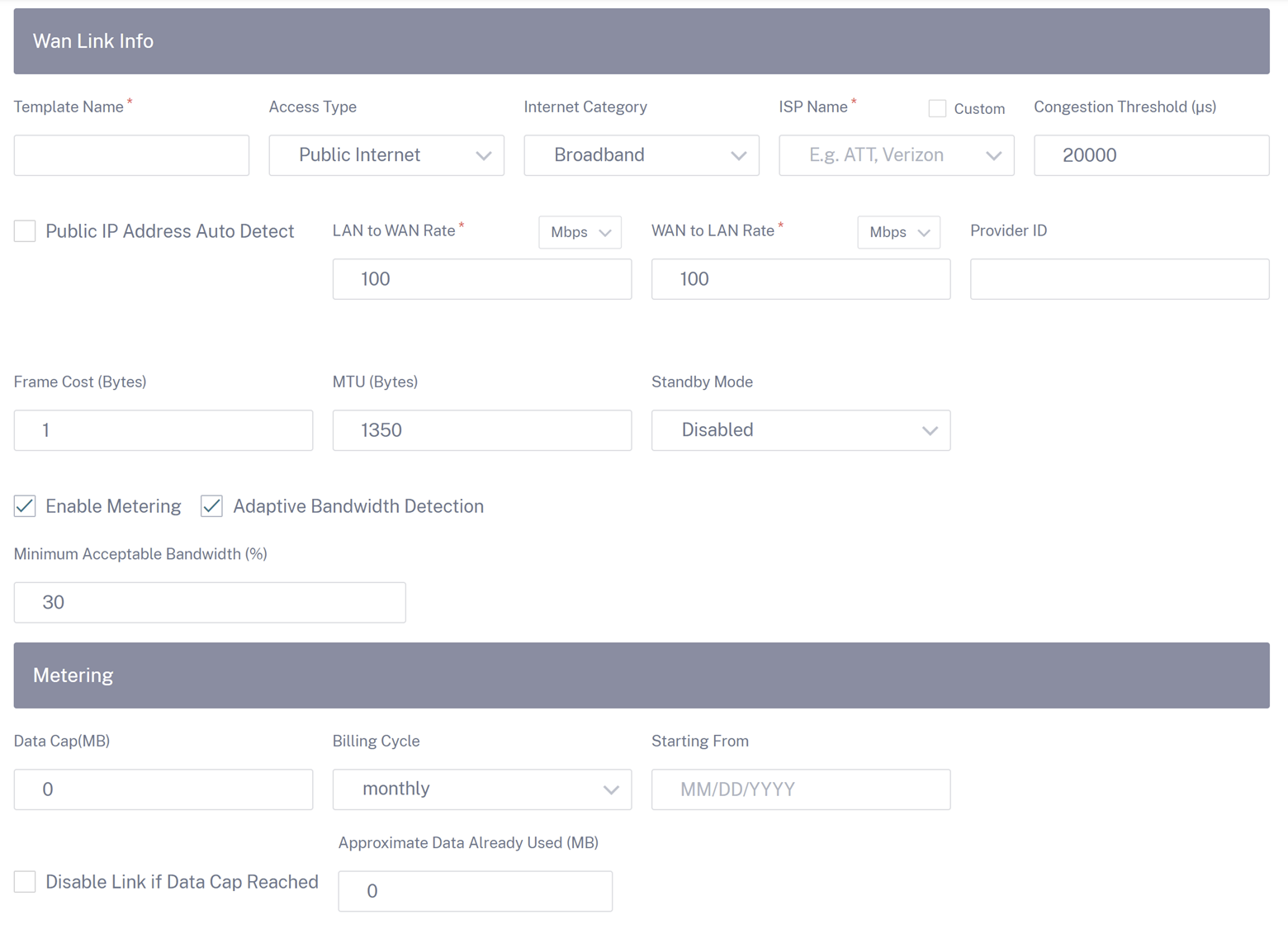Open the Standby Mode dropdown
The width and height of the screenshot is (1288, 929).
coord(801,430)
